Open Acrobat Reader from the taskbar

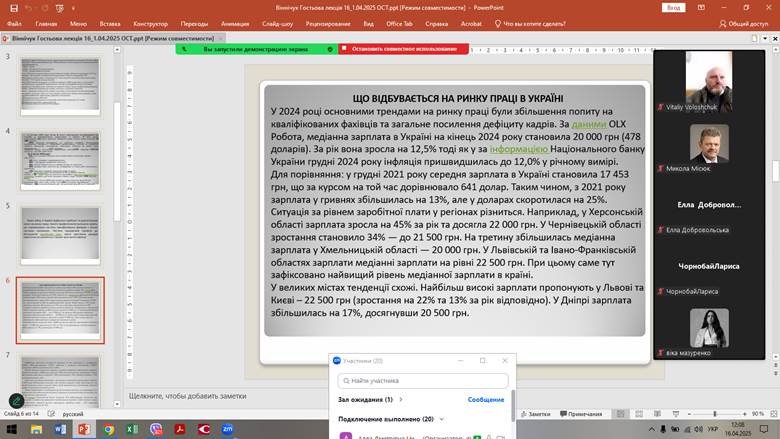click(180, 429)
